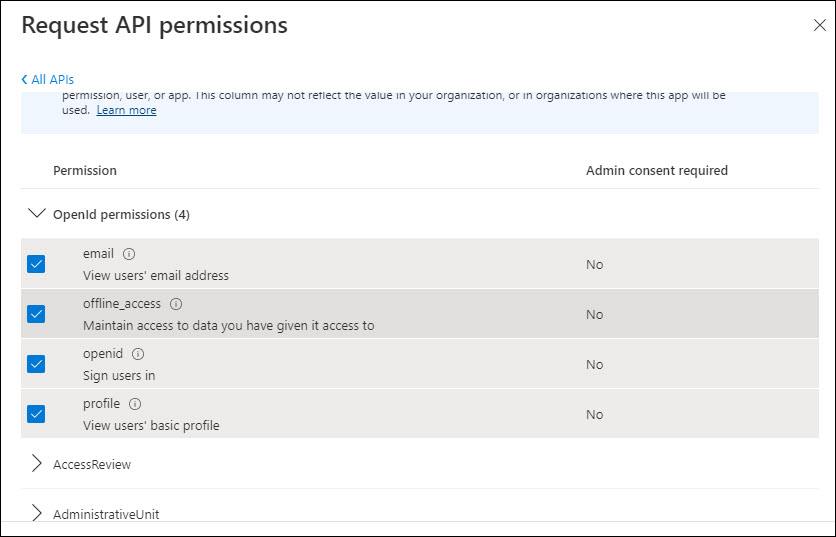836x537 pixels.
Task: Open the Learn more link
Action: point(126,110)
